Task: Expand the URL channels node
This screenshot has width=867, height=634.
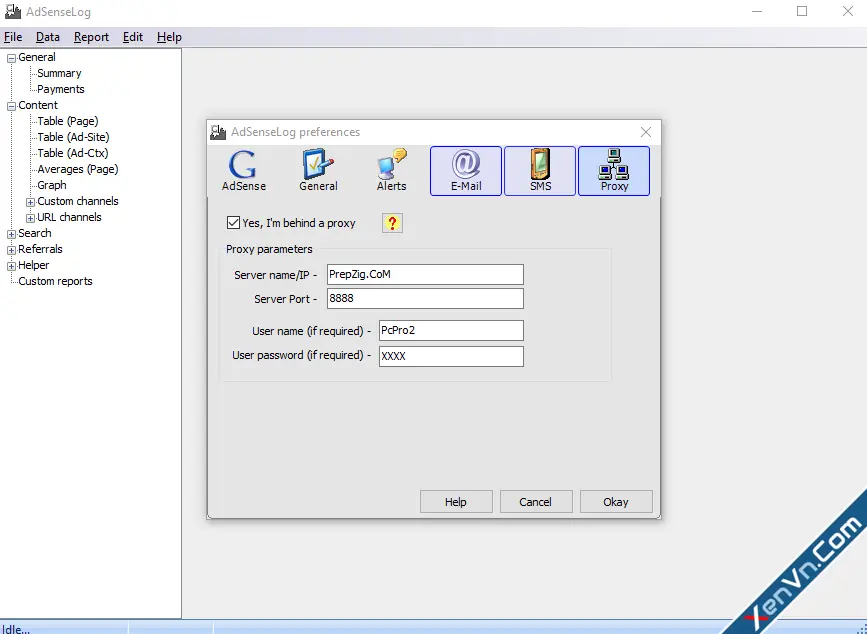Action: pos(30,218)
